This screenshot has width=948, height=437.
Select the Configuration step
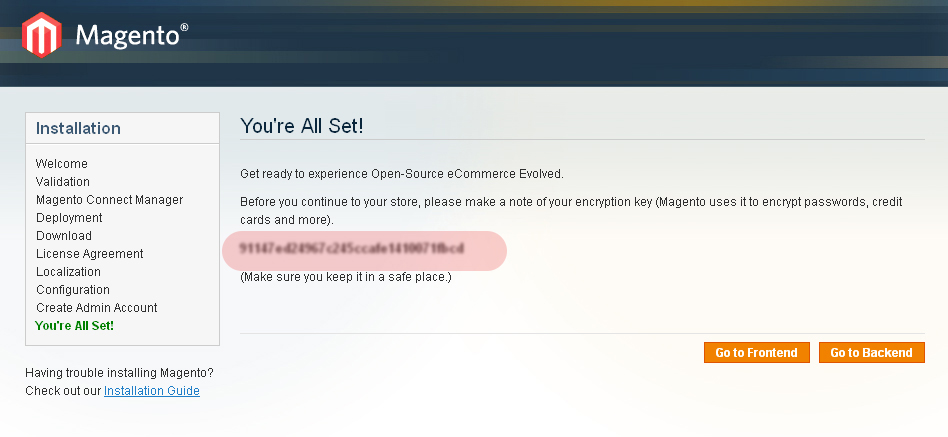(x=73, y=290)
